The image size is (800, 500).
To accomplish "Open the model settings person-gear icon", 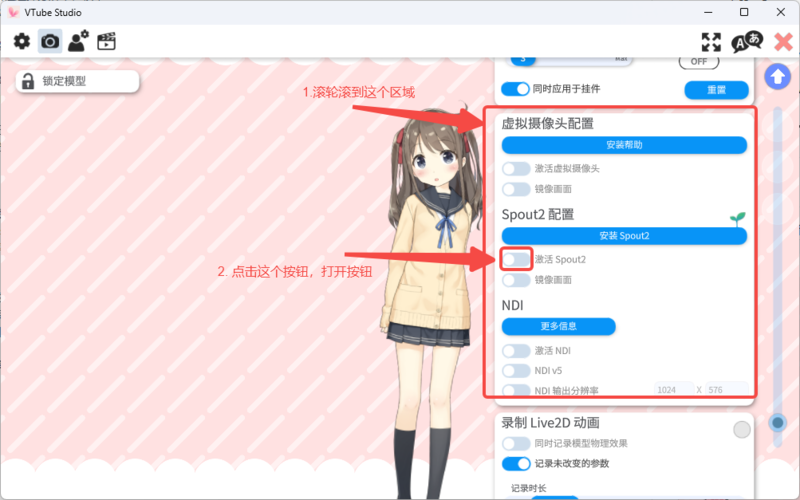I will 78,41.
